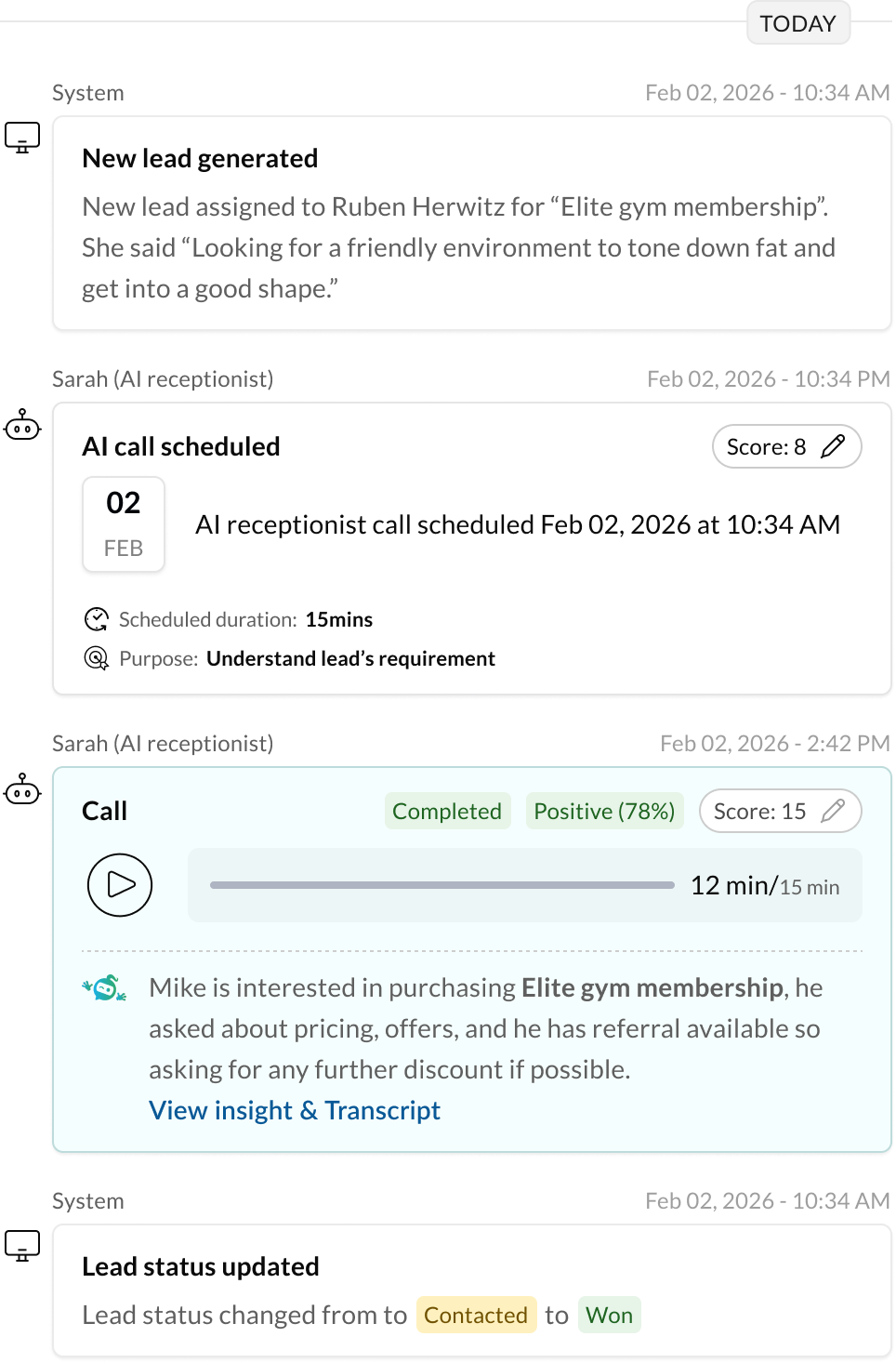The image size is (896, 1363).
Task: Play the call recording
Action: [120, 884]
